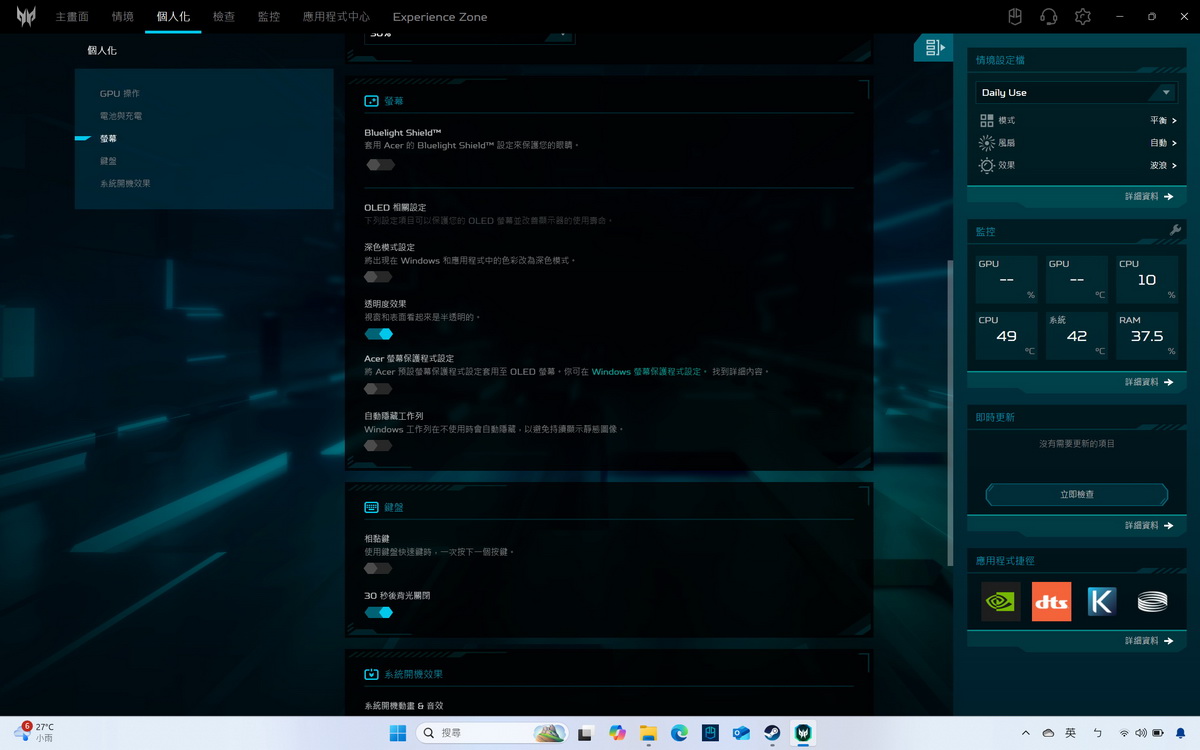Turn off the 透明度效果 toggle
This screenshot has height=750, width=1200.
click(379, 334)
